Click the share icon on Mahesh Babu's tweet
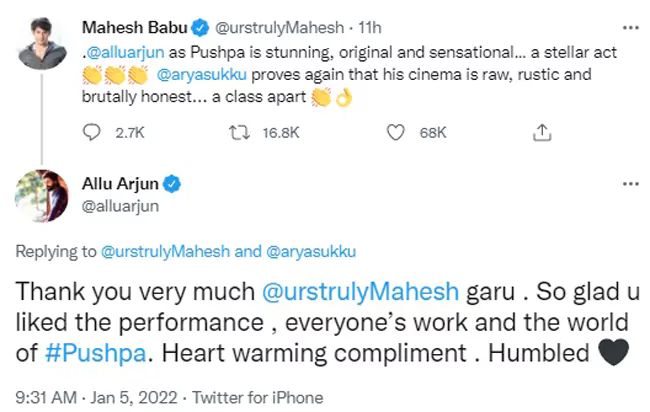650x412 pixels. click(x=541, y=132)
